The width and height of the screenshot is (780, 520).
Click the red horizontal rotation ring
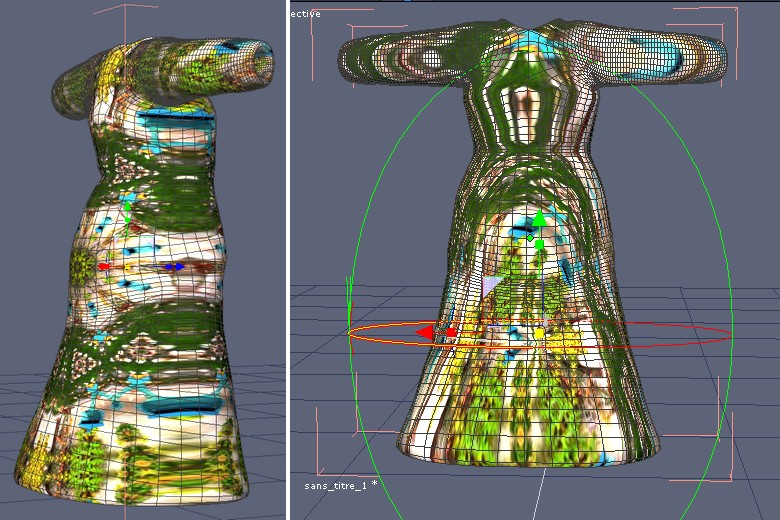point(540,334)
